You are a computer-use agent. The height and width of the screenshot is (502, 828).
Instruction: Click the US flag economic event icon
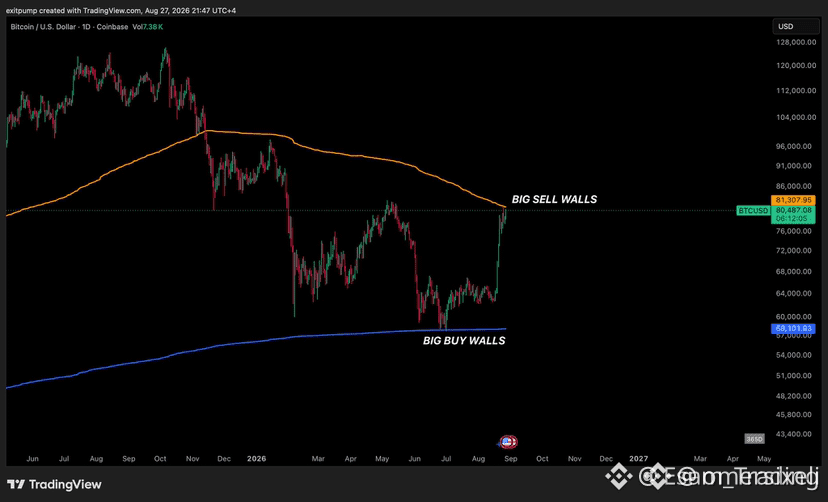click(x=507, y=442)
